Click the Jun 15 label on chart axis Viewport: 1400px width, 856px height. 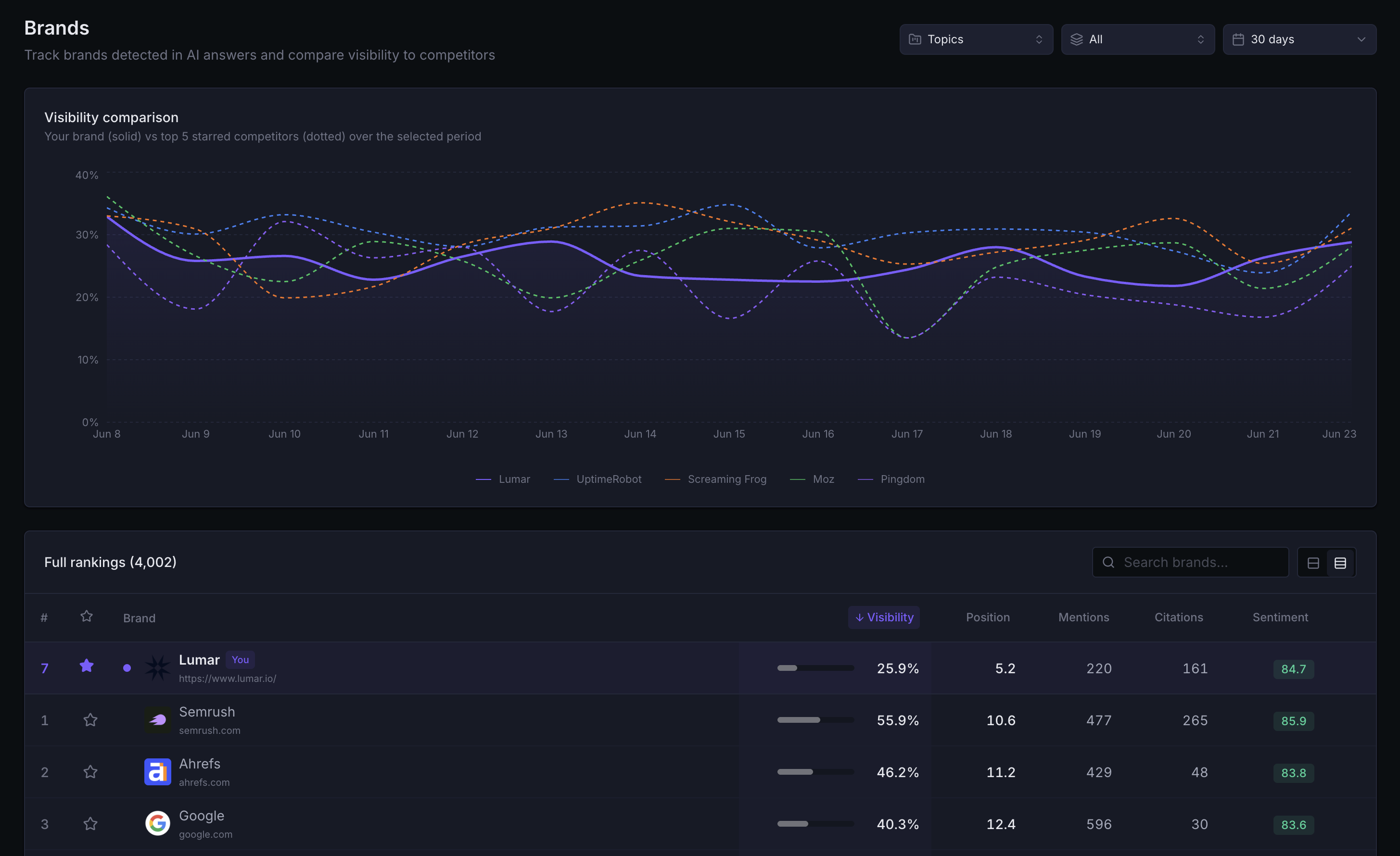[729, 434]
